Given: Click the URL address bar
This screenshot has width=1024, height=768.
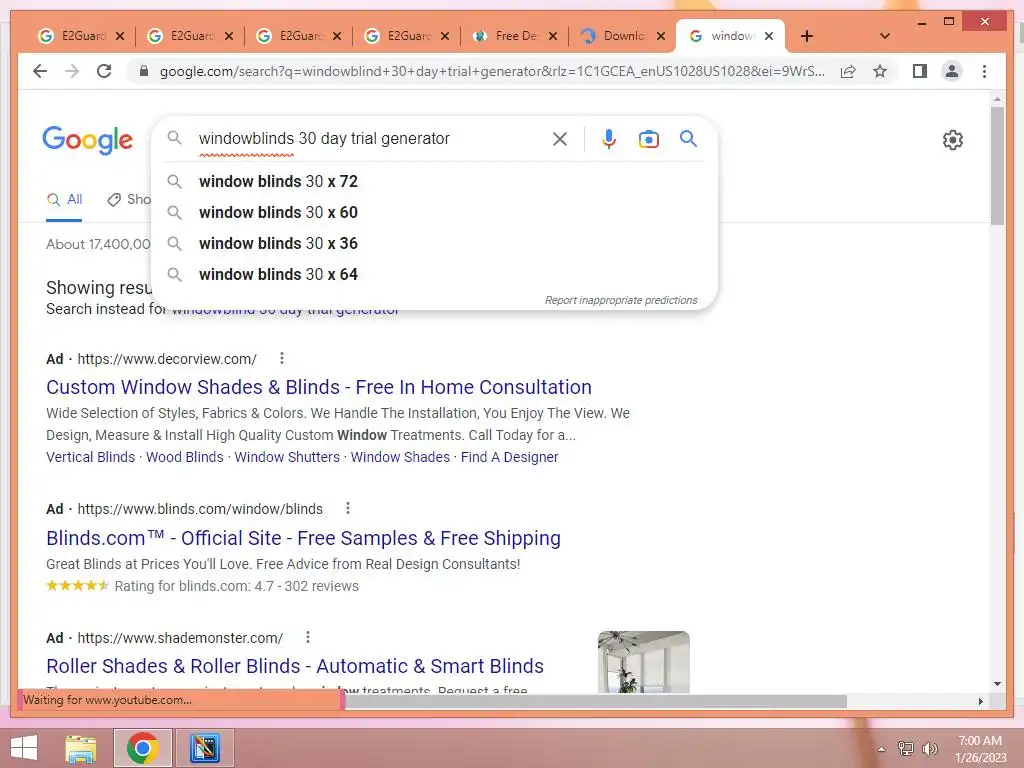Looking at the screenshot, I should pyautogui.click(x=491, y=71).
